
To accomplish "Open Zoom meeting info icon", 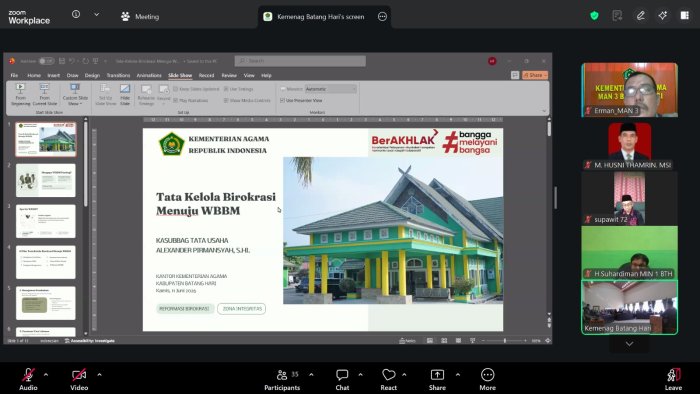I will (76, 14).
